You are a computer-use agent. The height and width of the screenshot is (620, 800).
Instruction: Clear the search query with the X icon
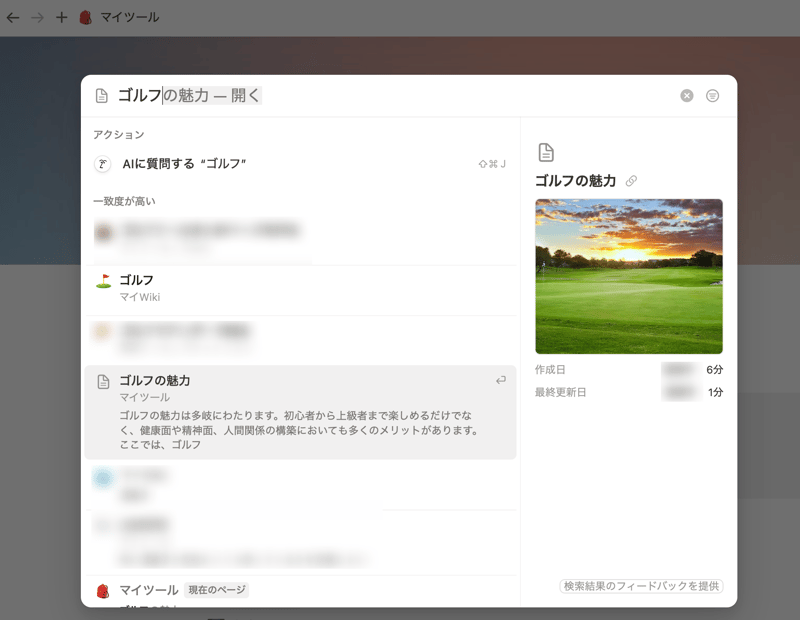686,95
